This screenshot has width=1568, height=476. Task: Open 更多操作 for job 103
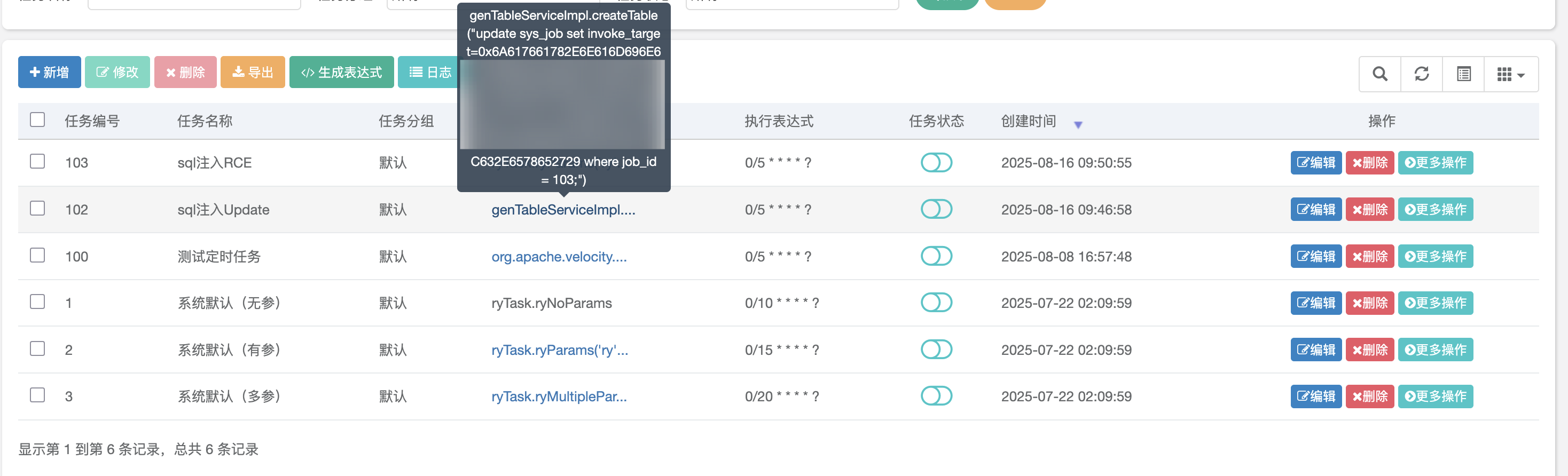1436,163
